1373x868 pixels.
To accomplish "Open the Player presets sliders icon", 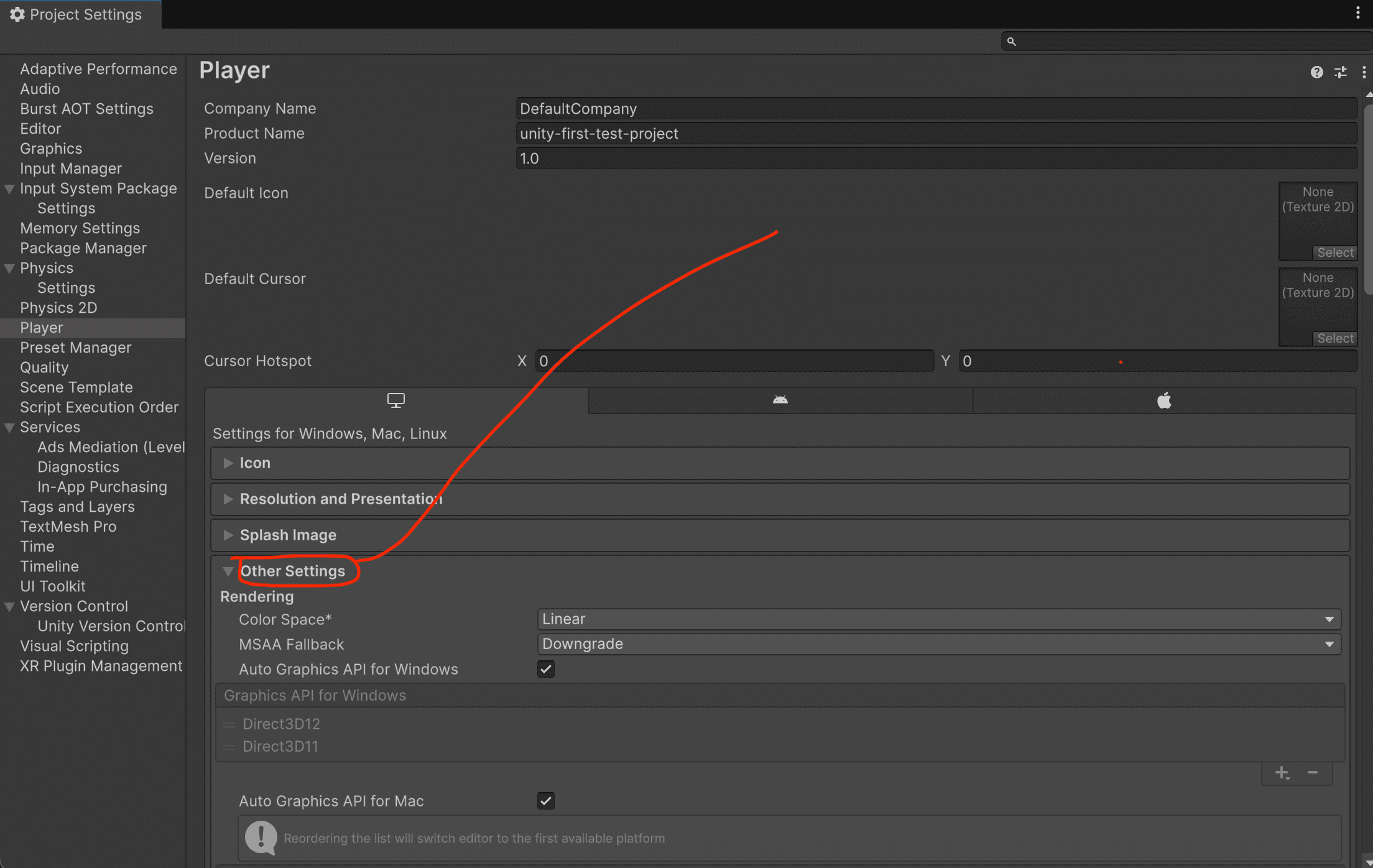I will pyautogui.click(x=1341, y=72).
